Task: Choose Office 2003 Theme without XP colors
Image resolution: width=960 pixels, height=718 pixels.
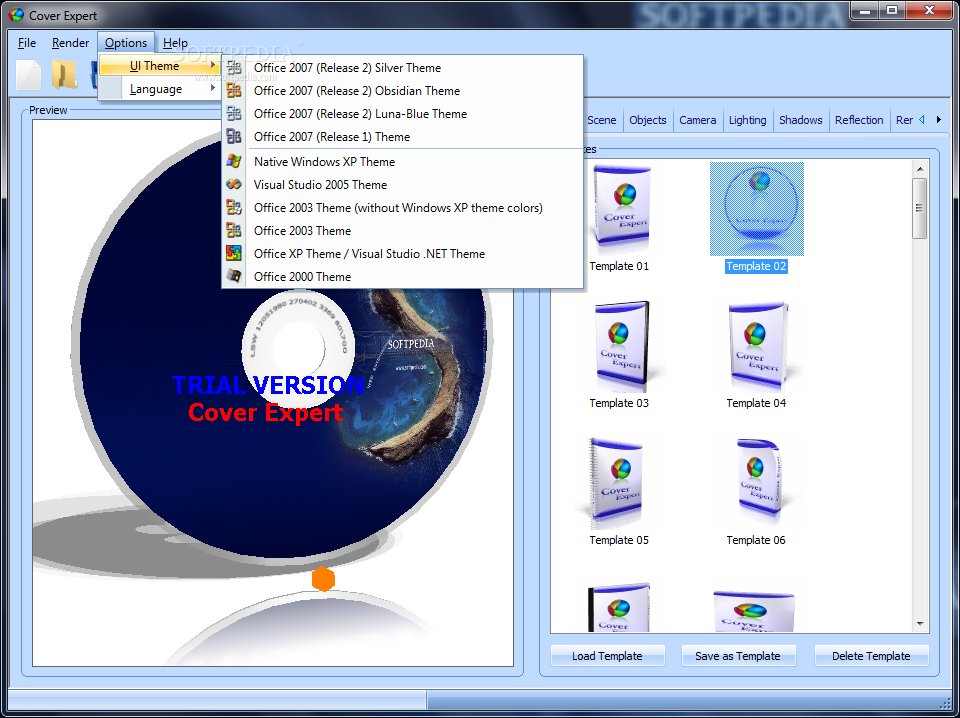Action: 402,208
